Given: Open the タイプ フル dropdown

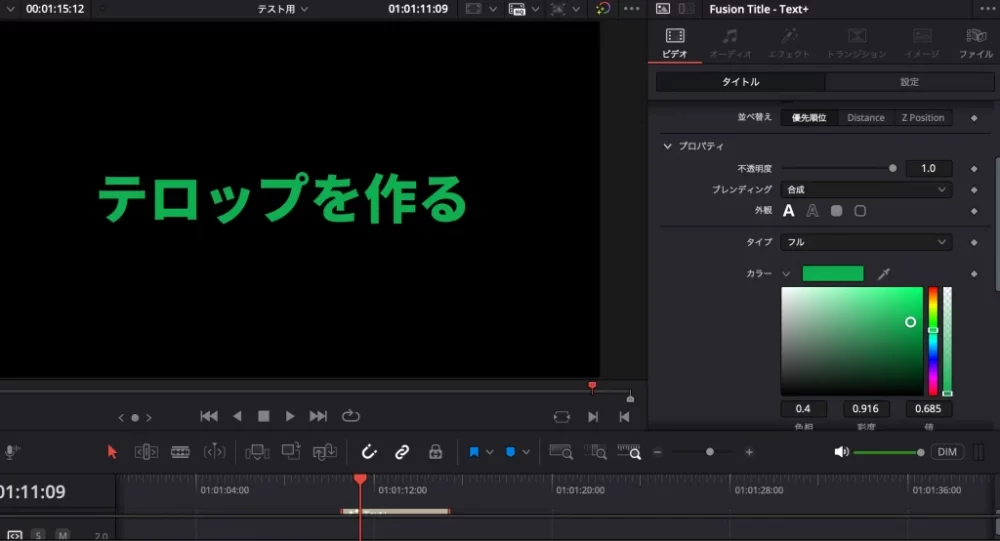Looking at the screenshot, I should (866, 242).
